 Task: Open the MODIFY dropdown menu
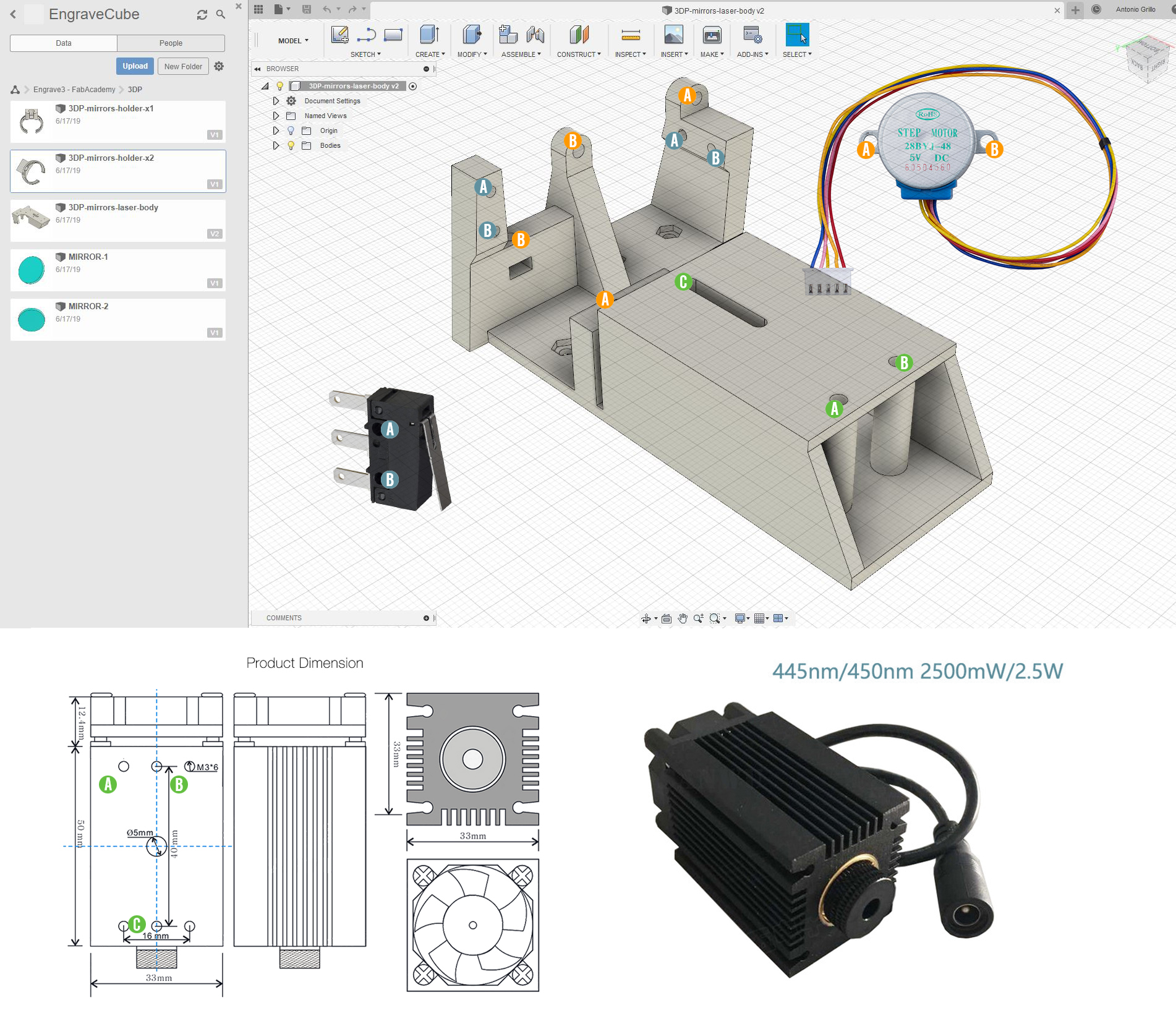(x=472, y=54)
